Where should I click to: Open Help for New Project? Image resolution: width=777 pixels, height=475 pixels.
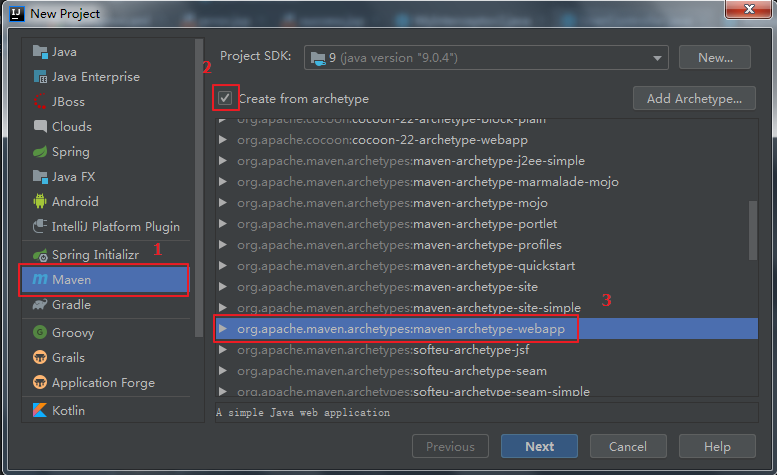tap(717, 446)
